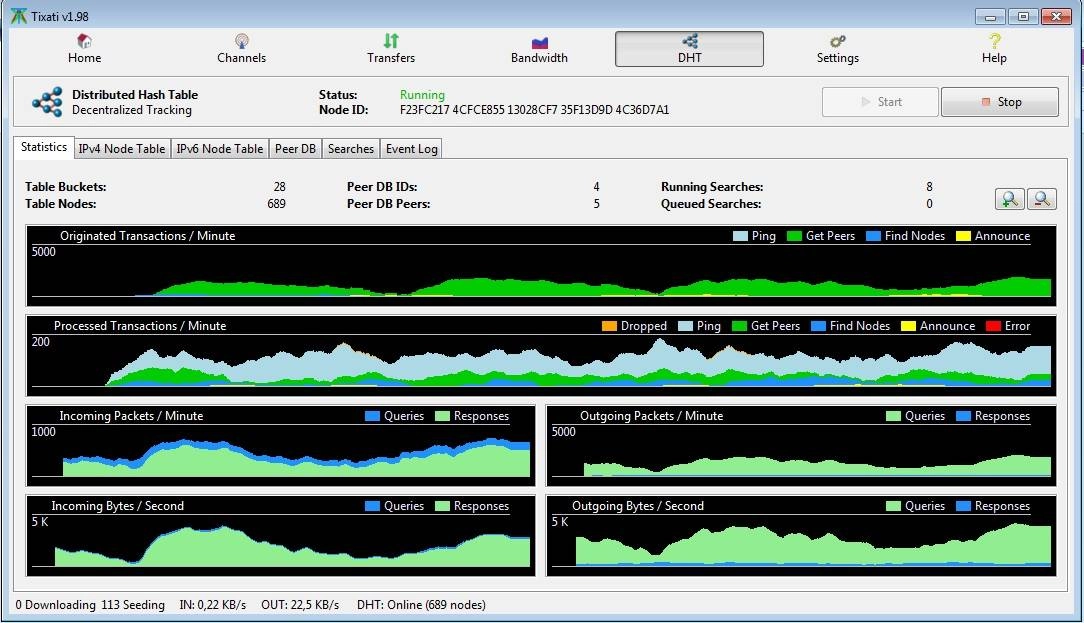The image size is (1084, 623).
Task: Open the Settings section
Action: 837,49
